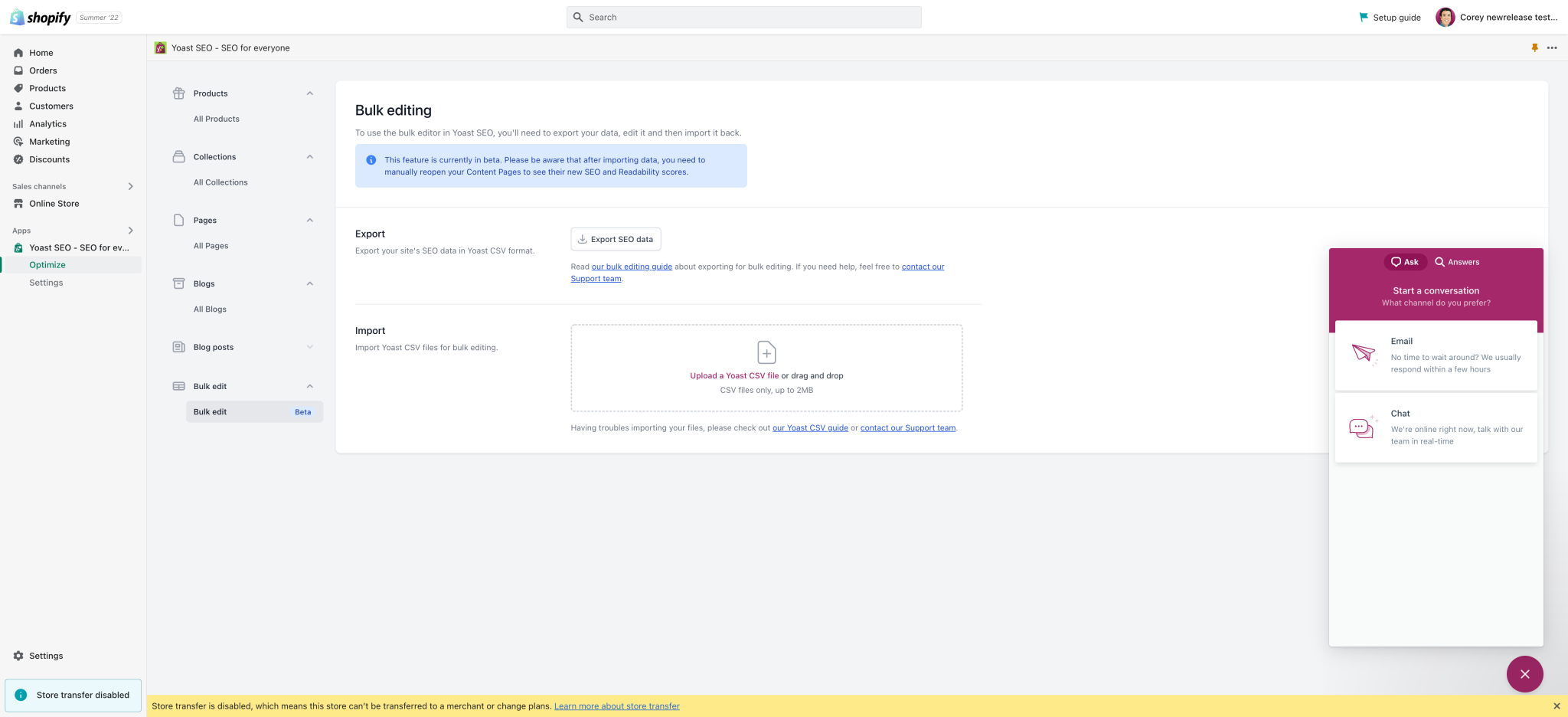Click Store transfer disabled notice
This screenshot has height=717, width=1568.
[x=73, y=695]
